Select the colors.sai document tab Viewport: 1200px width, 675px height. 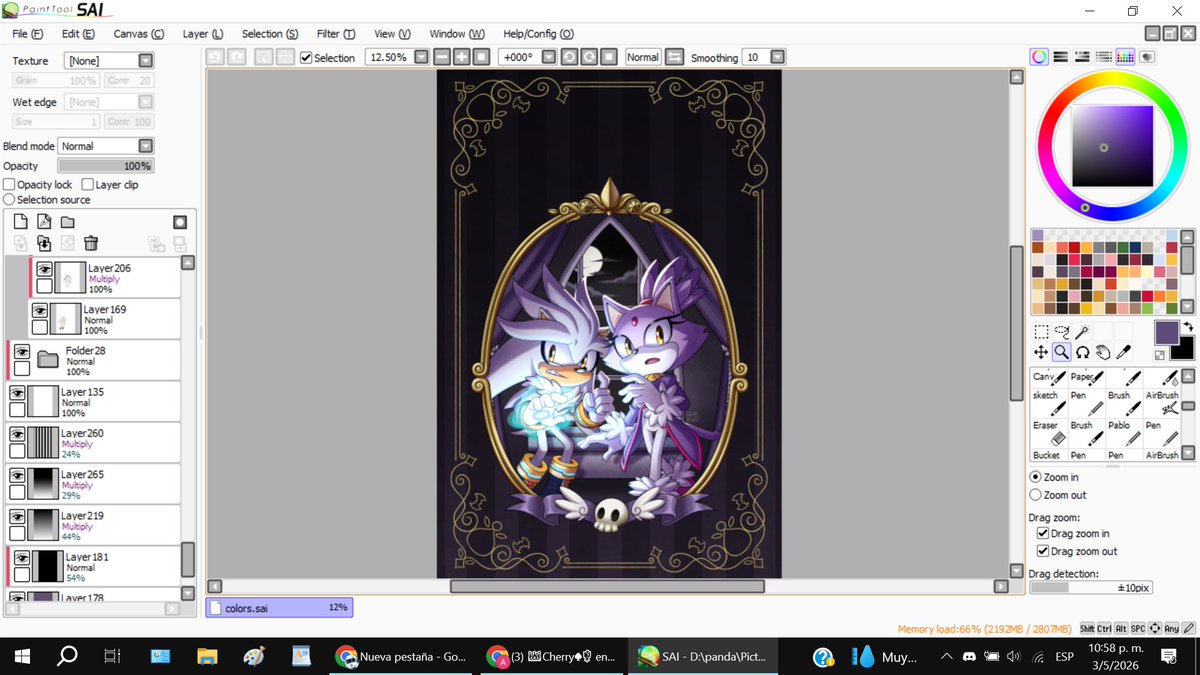(279, 607)
